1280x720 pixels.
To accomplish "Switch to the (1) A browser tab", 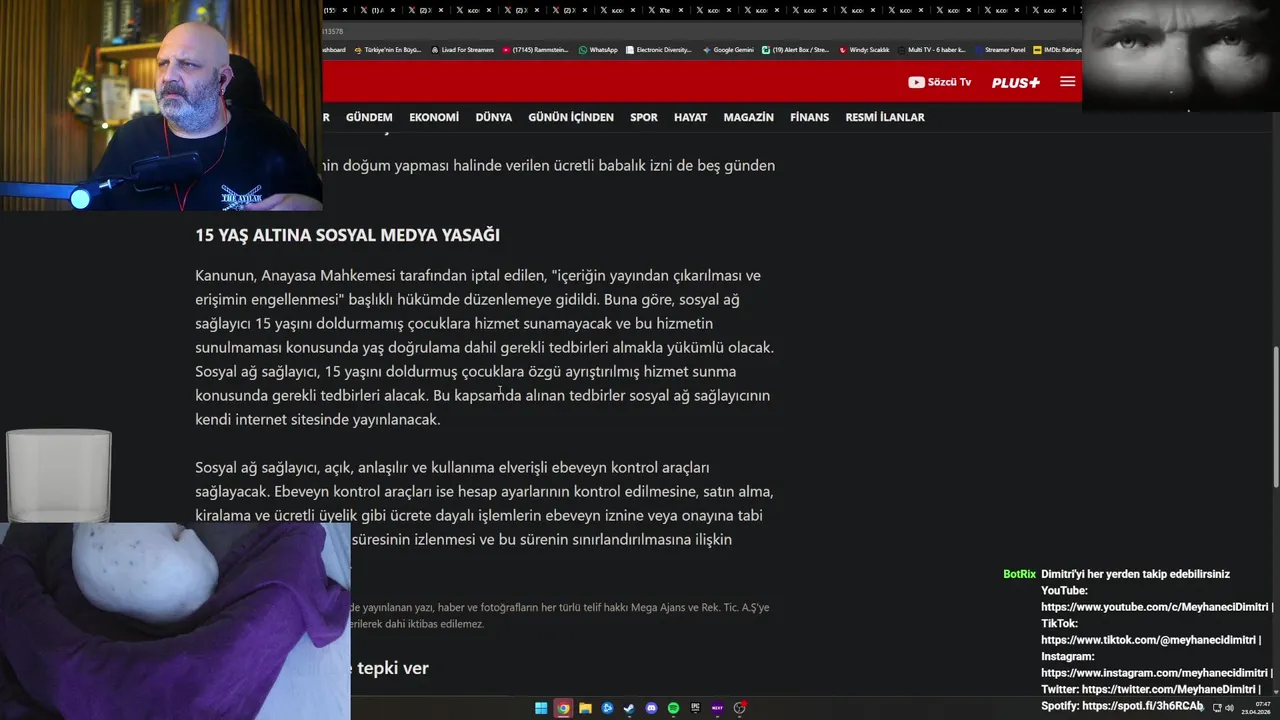I will pyautogui.click(x=378, y=10).
